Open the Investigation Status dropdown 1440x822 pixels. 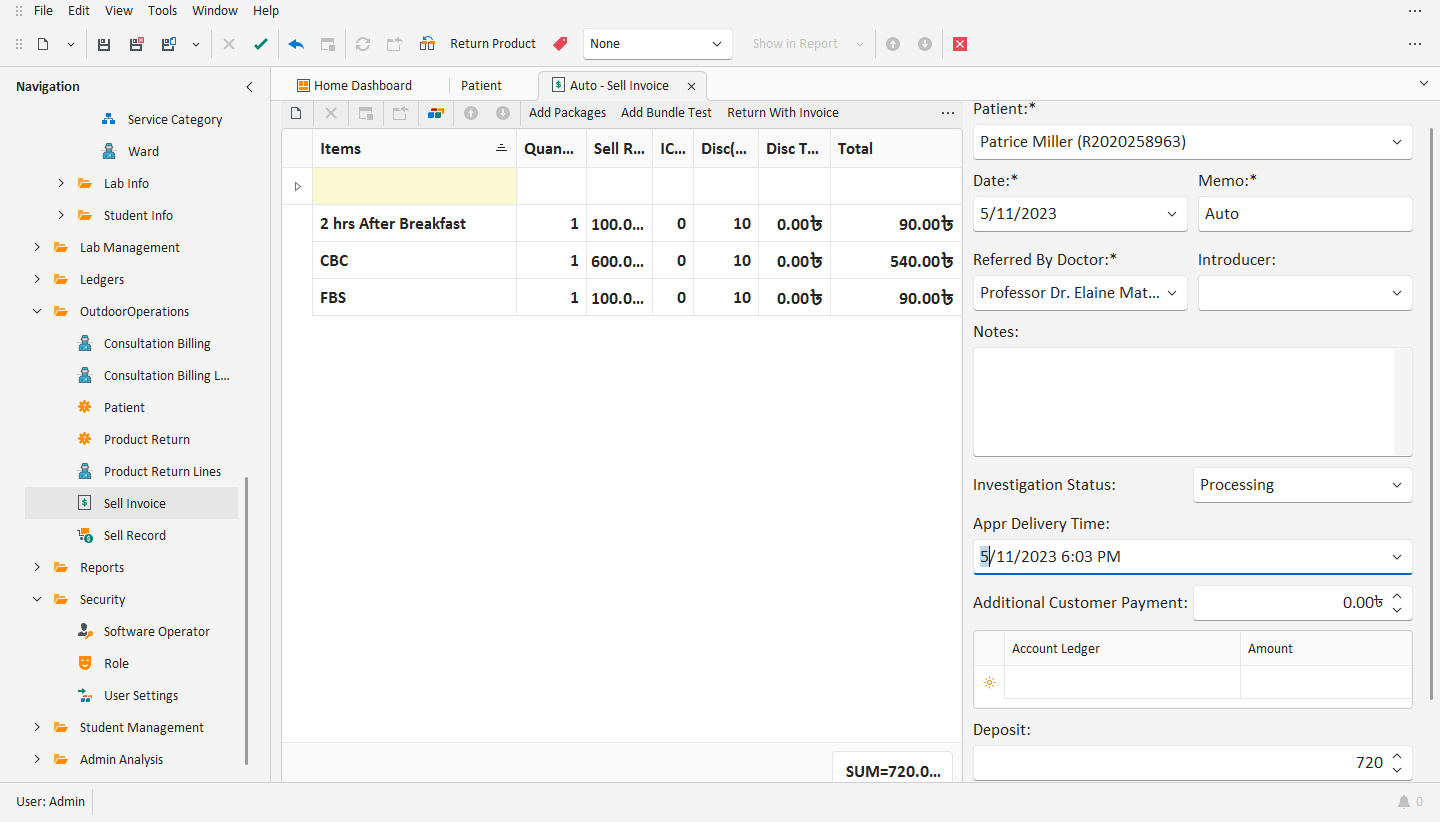pyautogui.click(x=1398, y=485)
